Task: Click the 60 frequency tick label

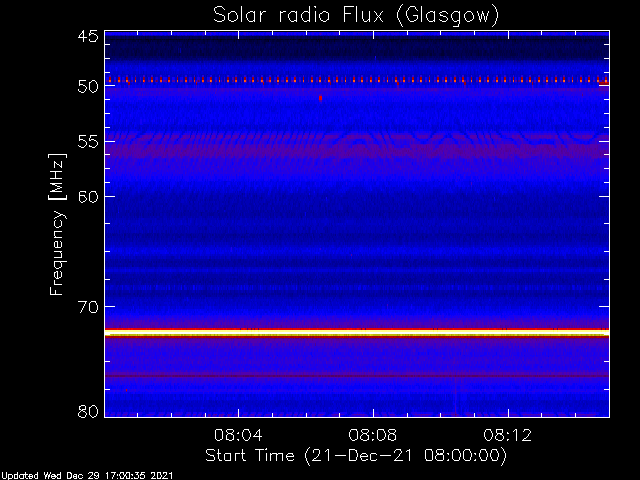Action: 88,196
